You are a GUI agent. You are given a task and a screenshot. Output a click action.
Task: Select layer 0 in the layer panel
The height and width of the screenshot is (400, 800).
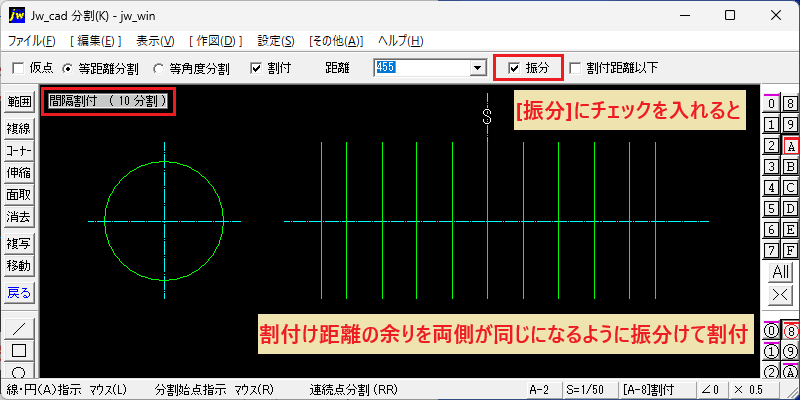point(772,104)
